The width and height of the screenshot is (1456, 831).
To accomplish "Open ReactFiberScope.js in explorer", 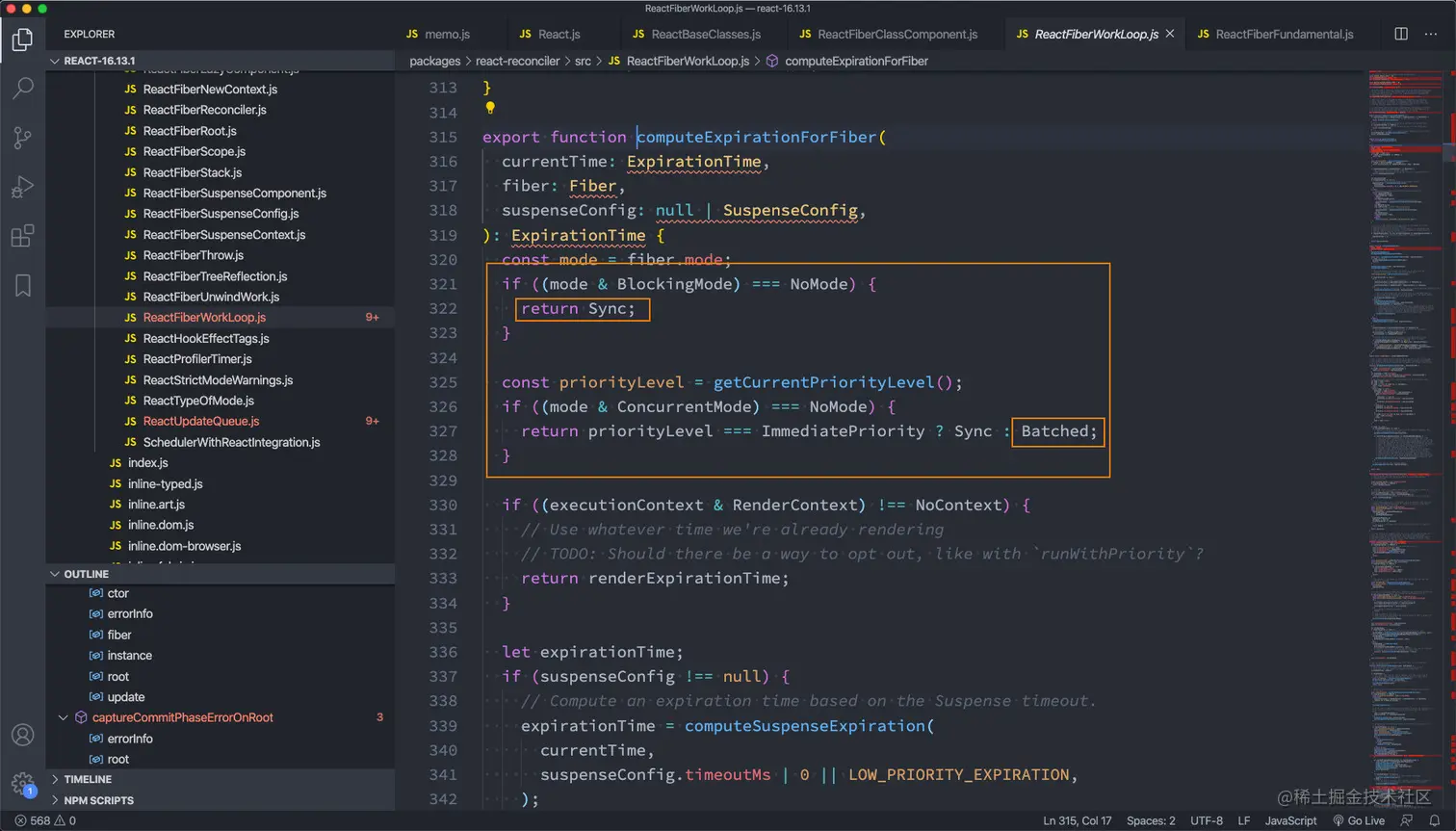I will click(194, 151).
